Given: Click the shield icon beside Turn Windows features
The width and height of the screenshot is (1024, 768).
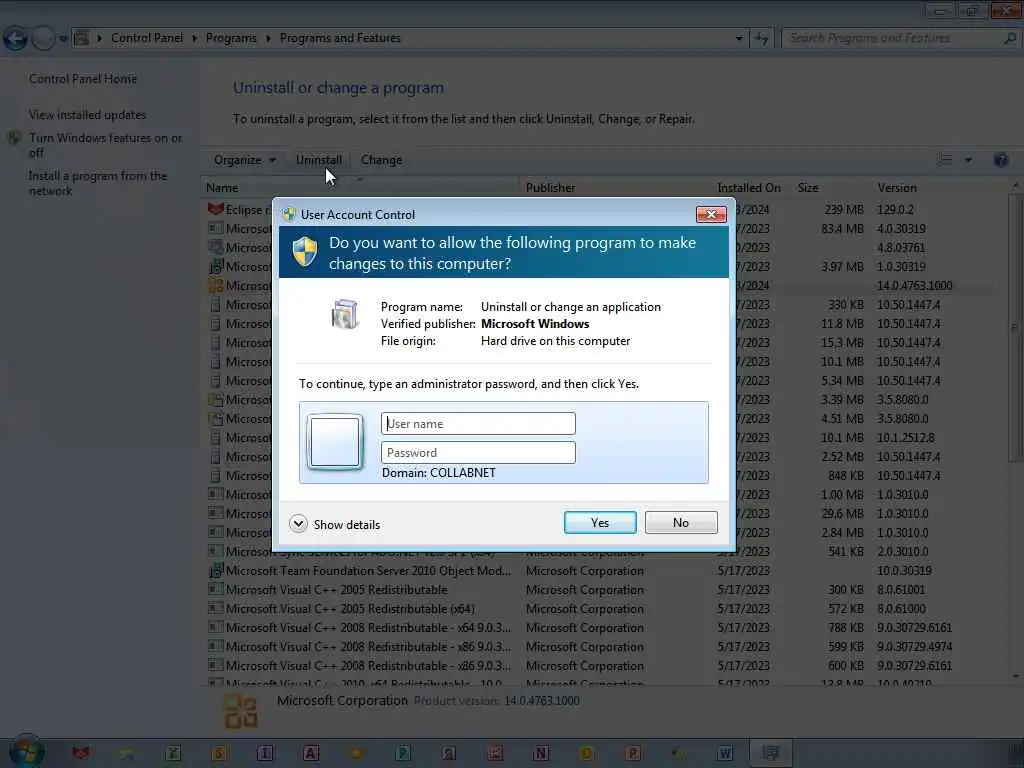Looking at the screenshot, I should [x=15, y=138].
